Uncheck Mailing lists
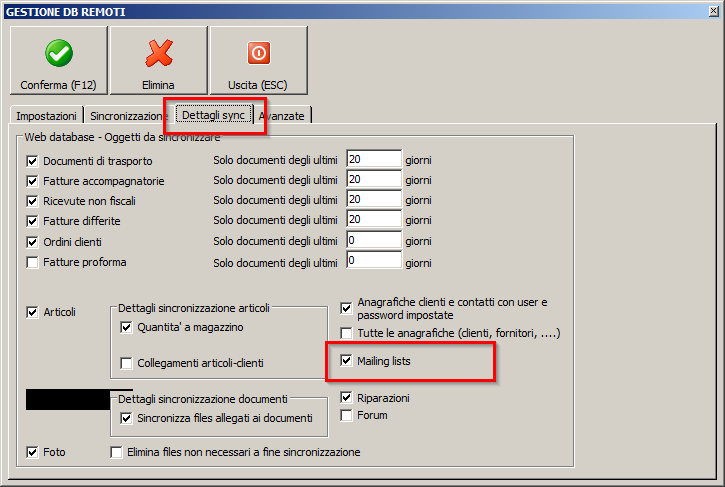 pyautogui.click(x=346, y=360)
